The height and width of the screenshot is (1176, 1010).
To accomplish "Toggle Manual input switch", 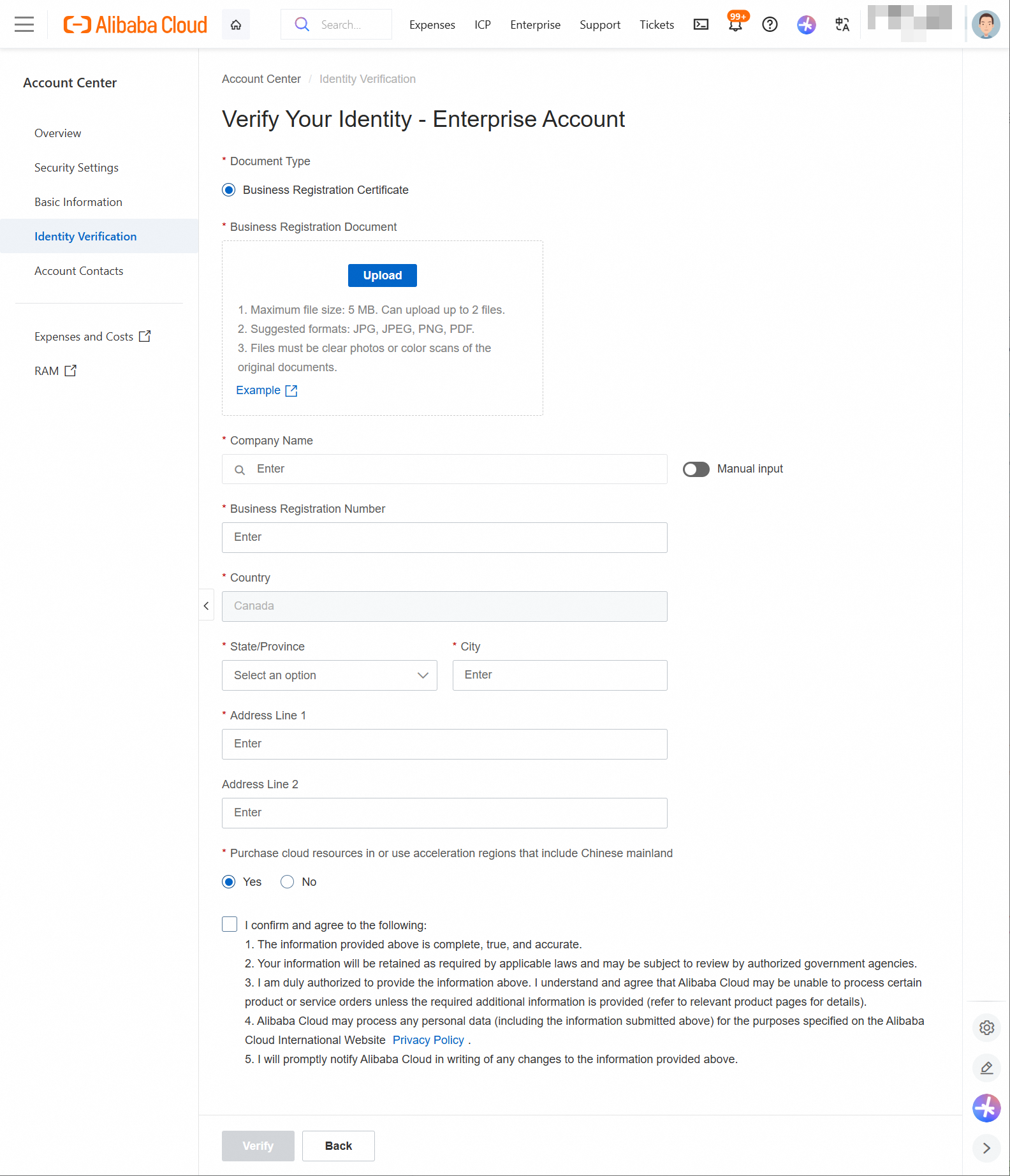I will tap(696, 469).
